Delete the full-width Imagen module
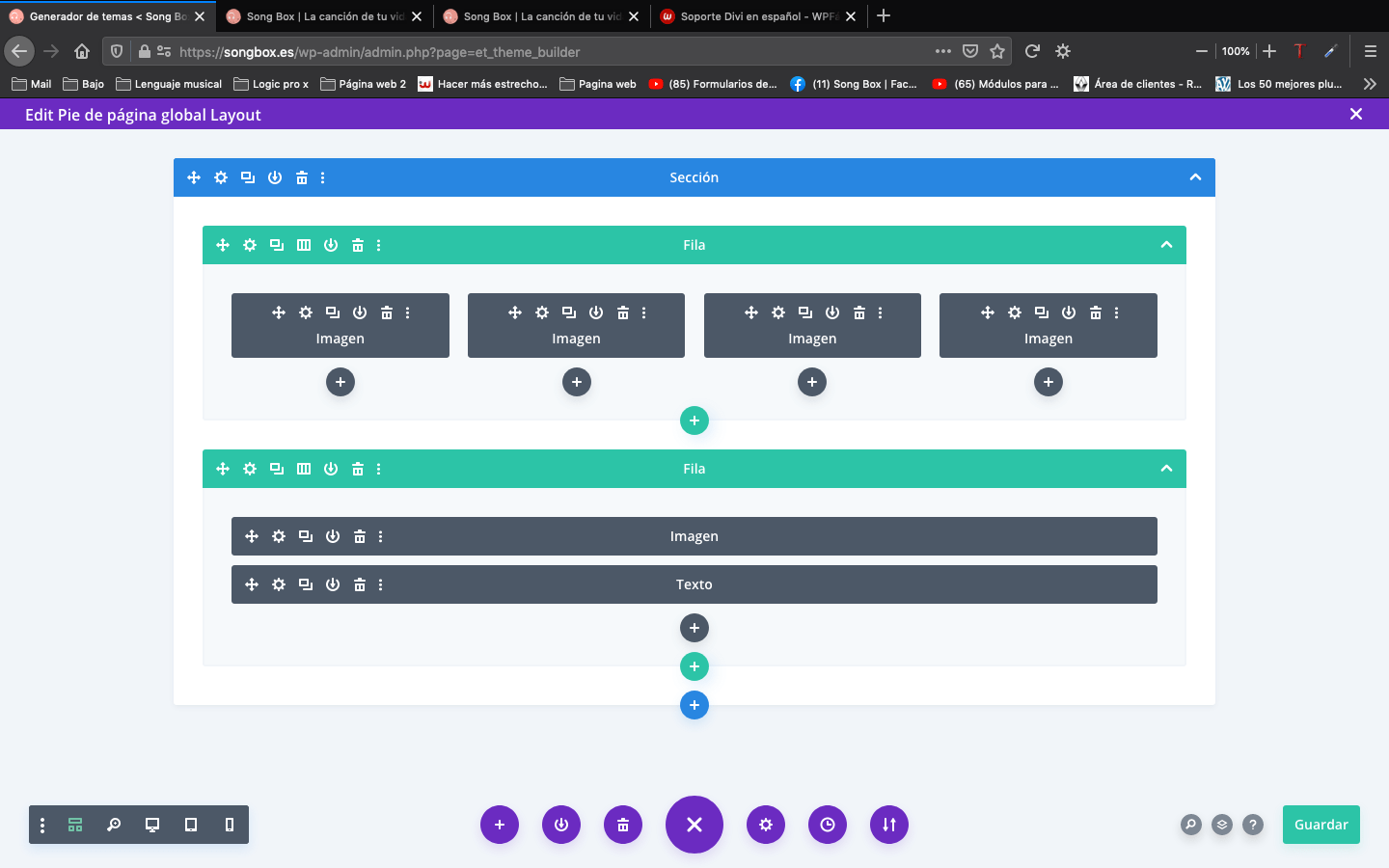 pos(360,536)
